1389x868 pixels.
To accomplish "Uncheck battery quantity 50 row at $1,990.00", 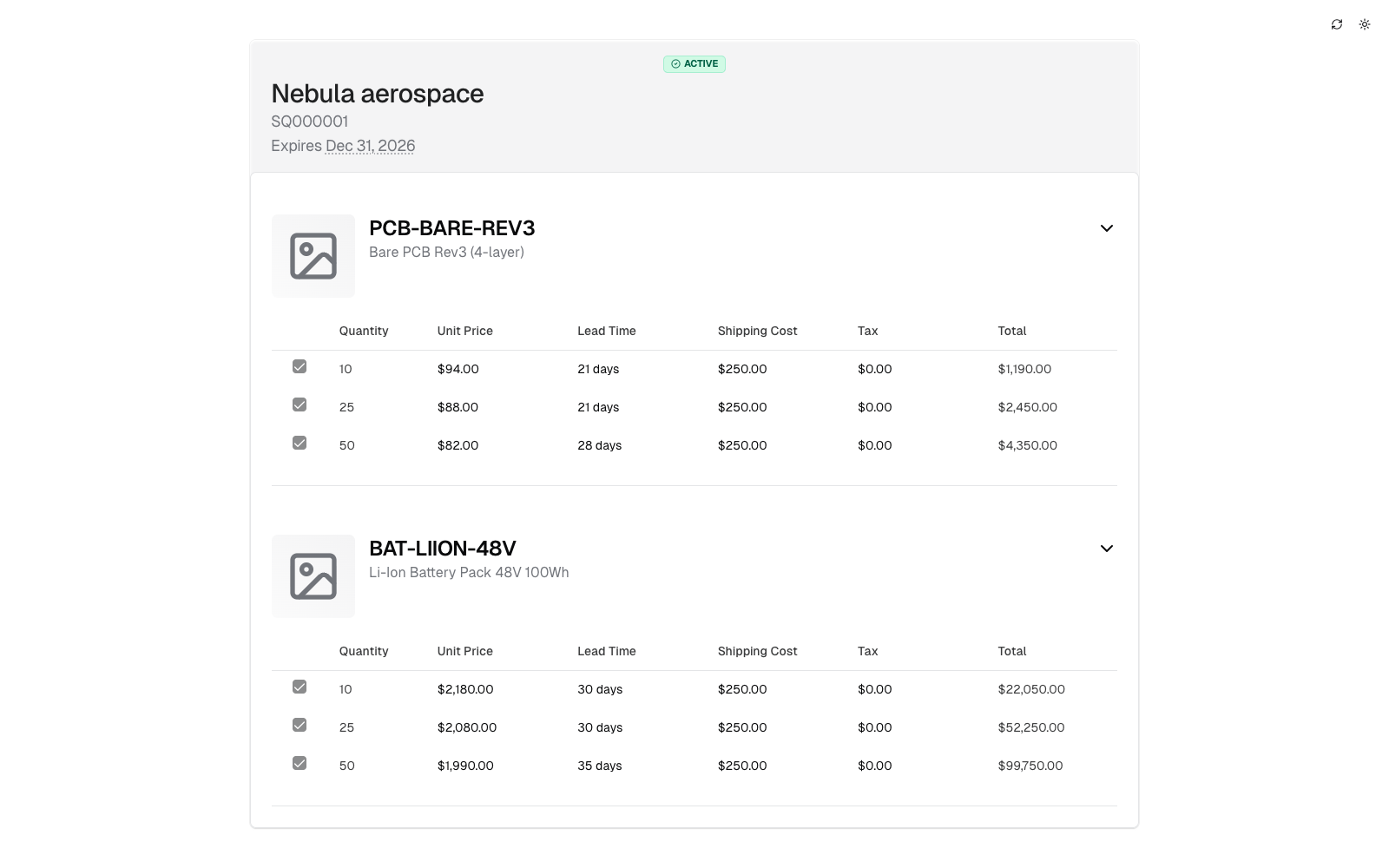I will (x=300, y=763).
